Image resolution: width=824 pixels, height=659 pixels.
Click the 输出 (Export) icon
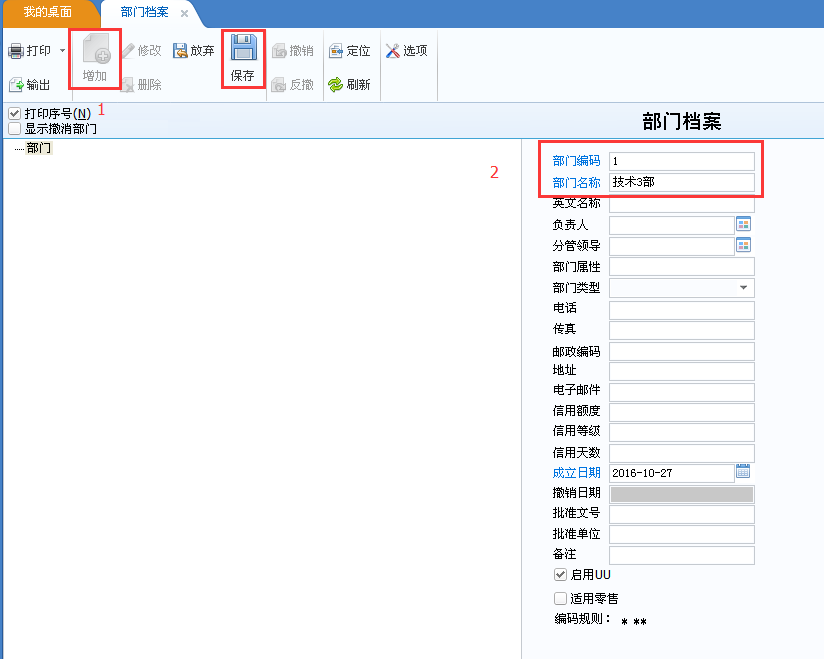tap(30, 83)
